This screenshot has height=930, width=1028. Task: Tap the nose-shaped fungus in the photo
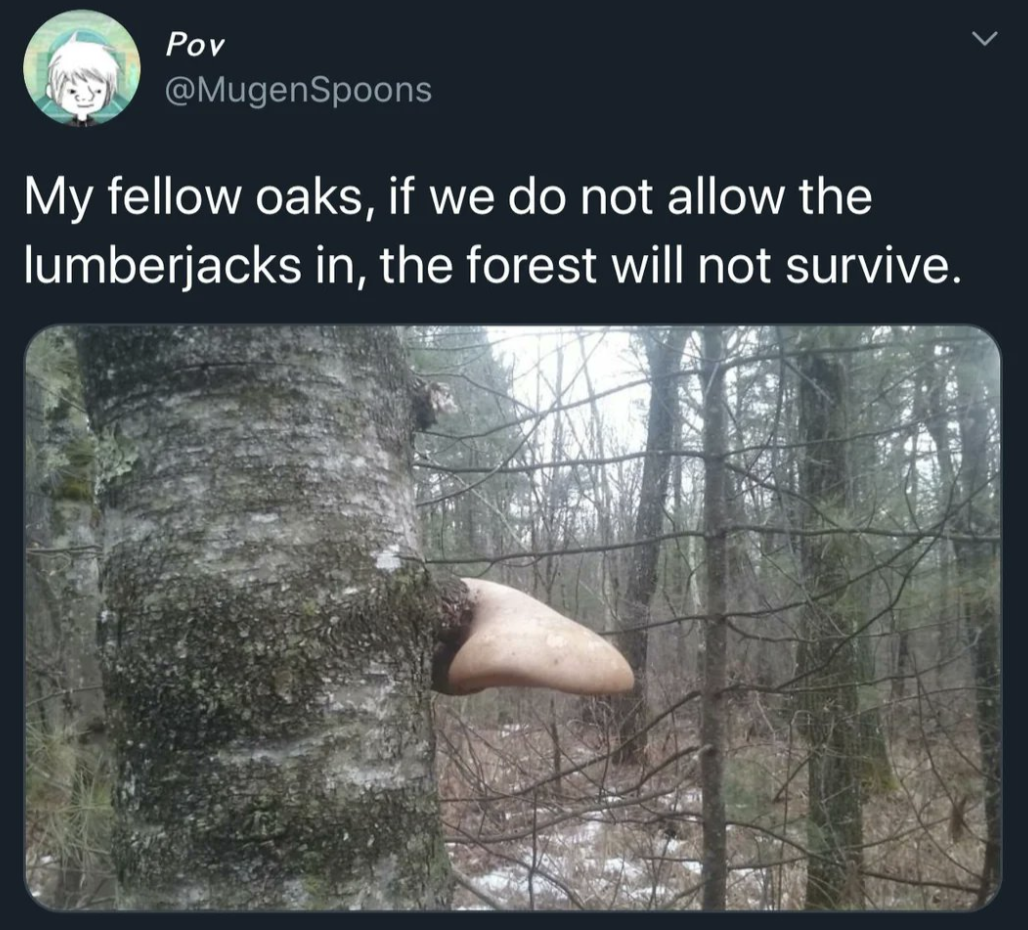534,638
